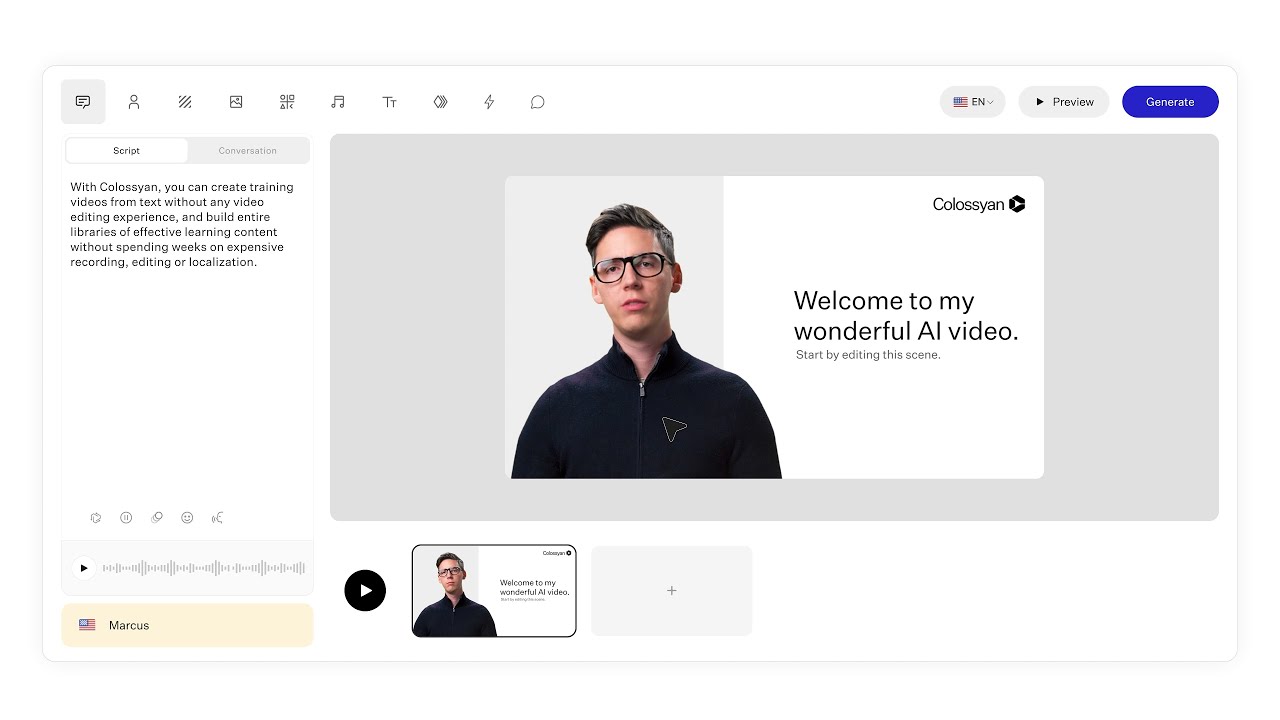Screen dimensions: 1280x720
Task: Expand the EN language dropdown
Action: click(x=973, y=102)
